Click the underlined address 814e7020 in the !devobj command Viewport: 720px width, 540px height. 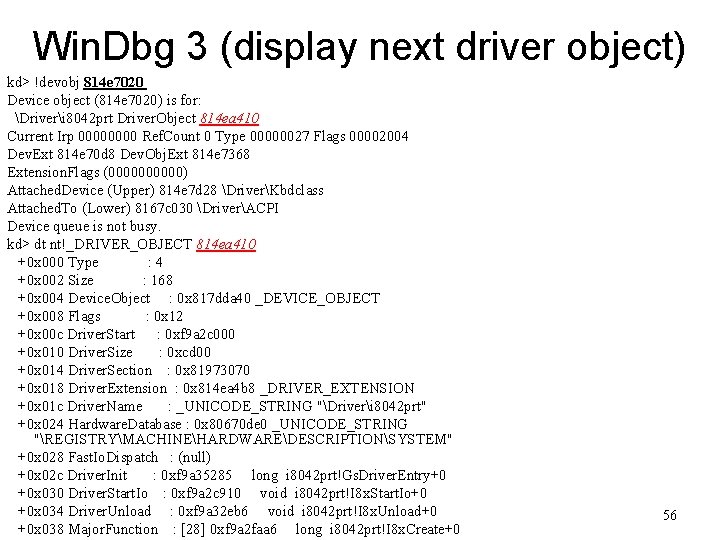pos(114,82)
